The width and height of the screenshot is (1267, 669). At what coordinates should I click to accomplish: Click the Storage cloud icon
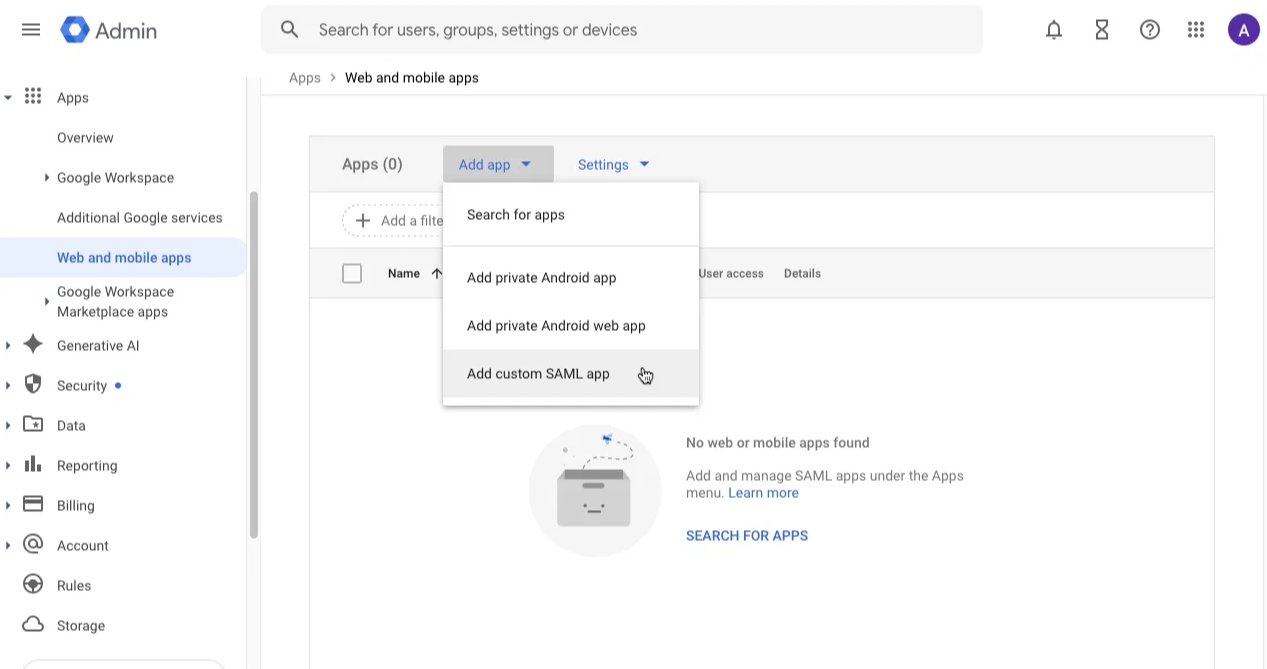[x=33, y=624]
